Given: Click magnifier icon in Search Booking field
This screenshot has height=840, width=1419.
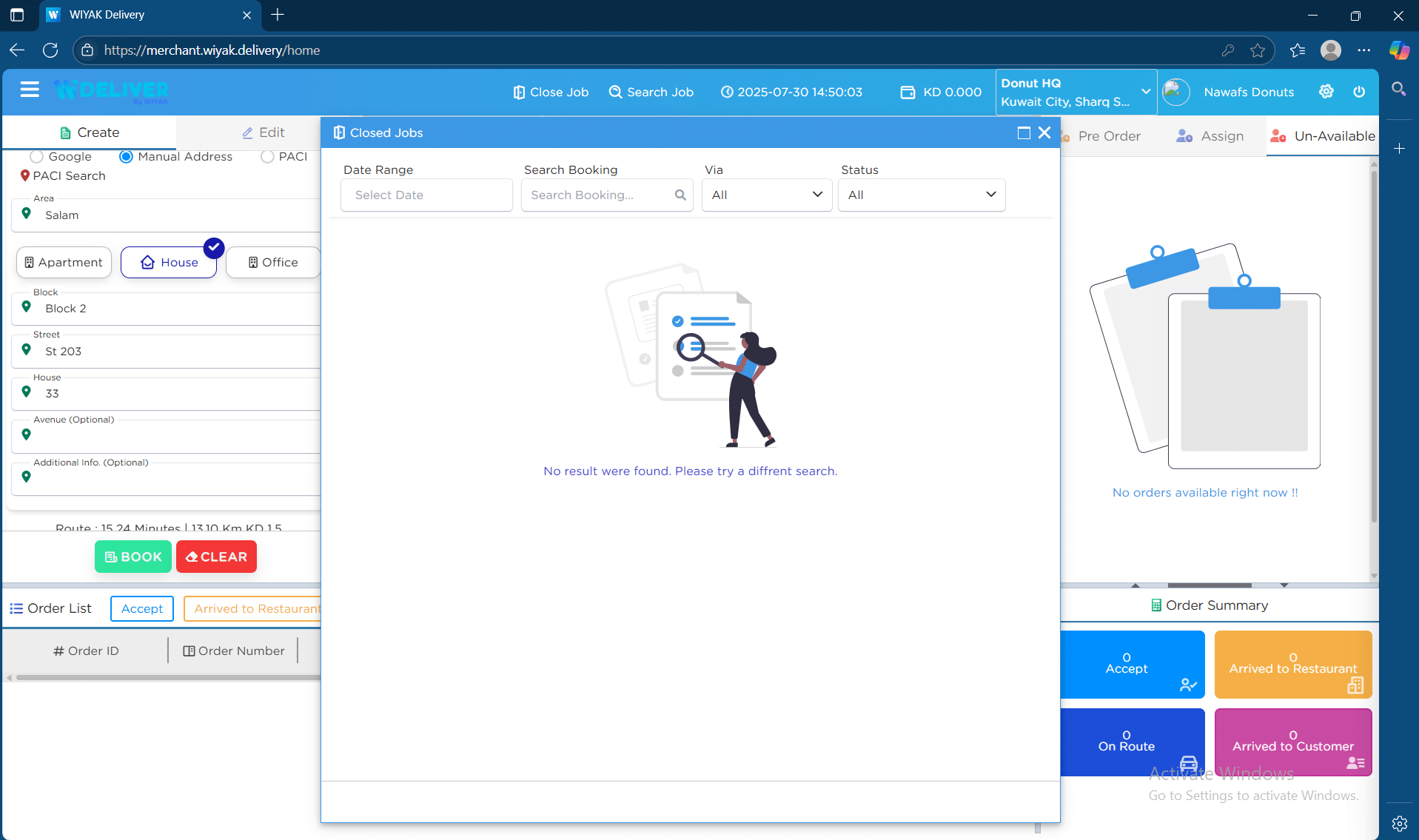Looking at the screenshot, I should click(x=680, y=195).
